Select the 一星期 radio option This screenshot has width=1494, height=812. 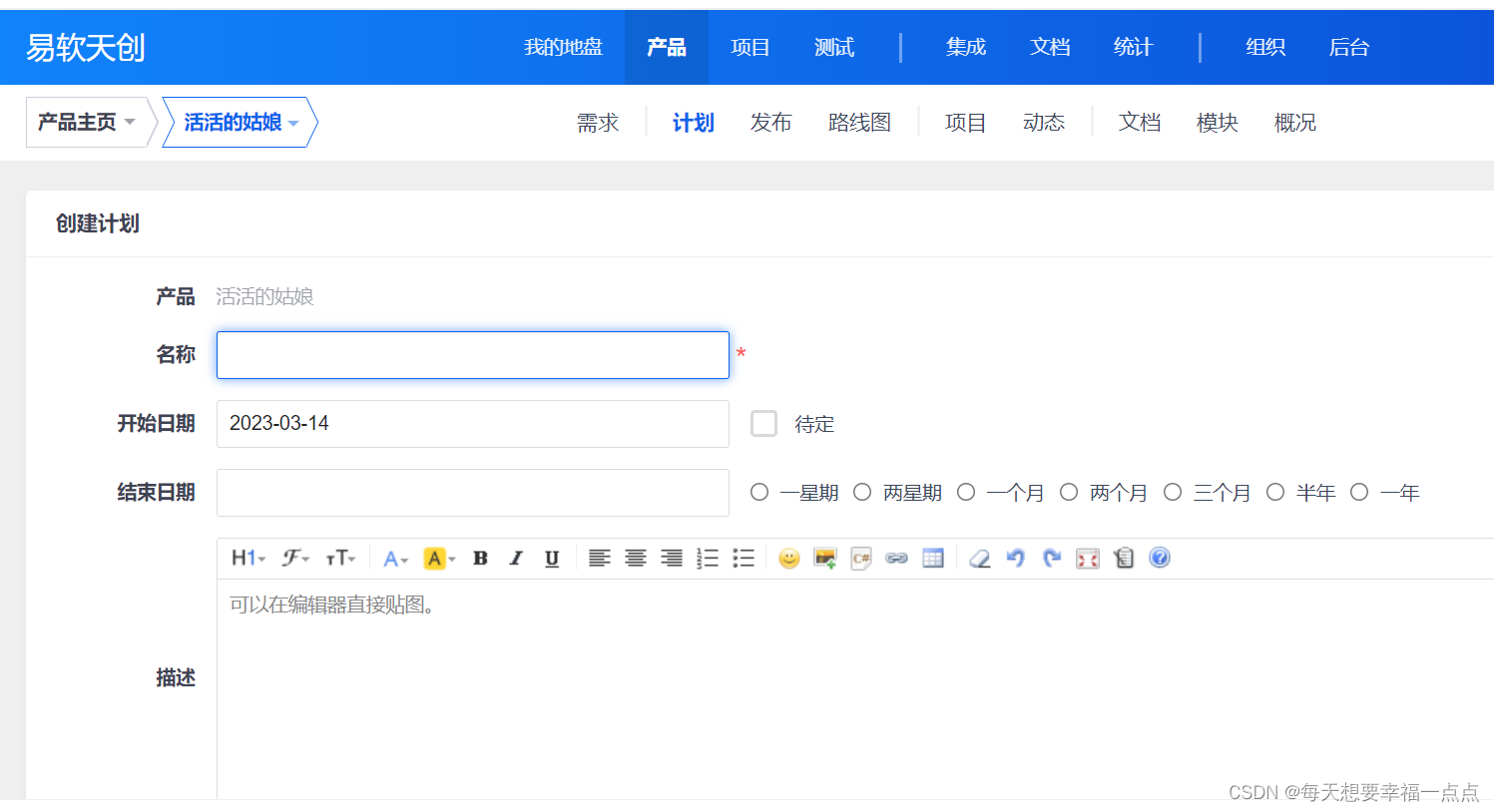coord(759,493)
